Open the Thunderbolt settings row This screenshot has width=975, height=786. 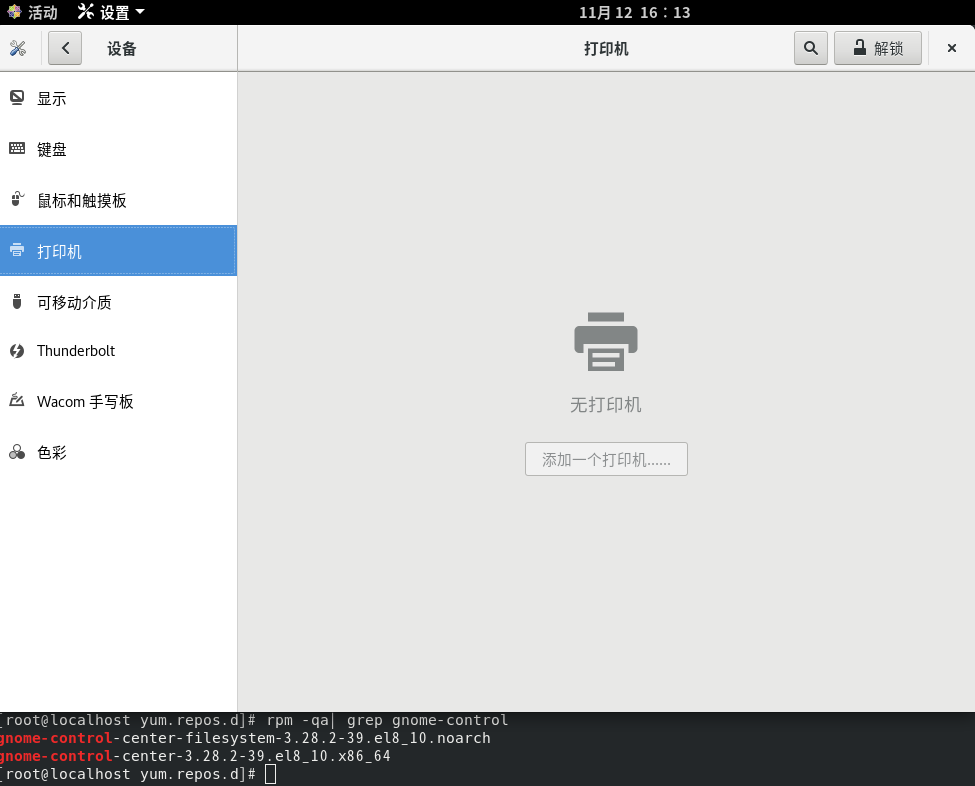(x=118, y=351)
